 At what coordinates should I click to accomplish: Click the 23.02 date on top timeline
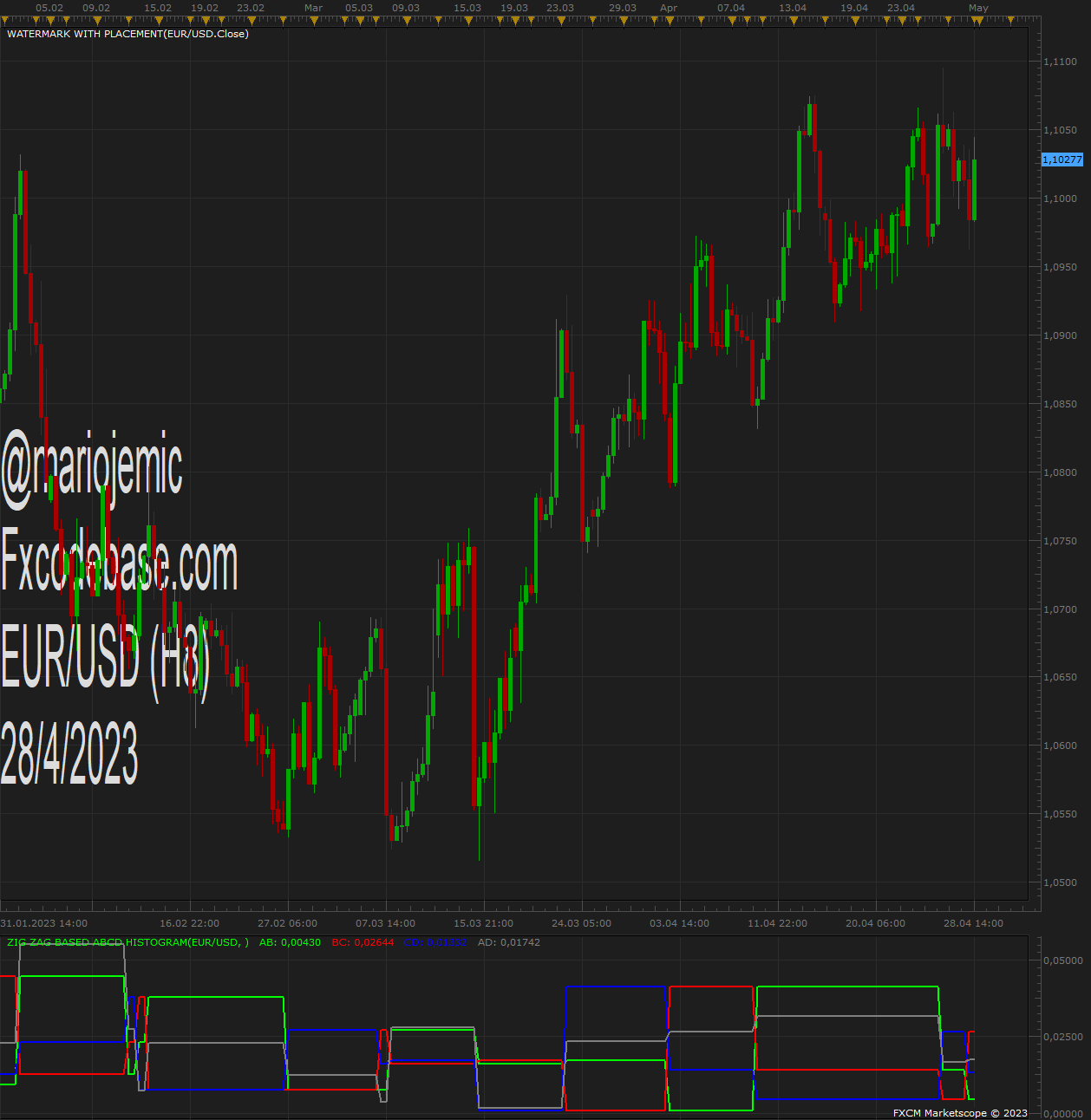tap(251, 8)
